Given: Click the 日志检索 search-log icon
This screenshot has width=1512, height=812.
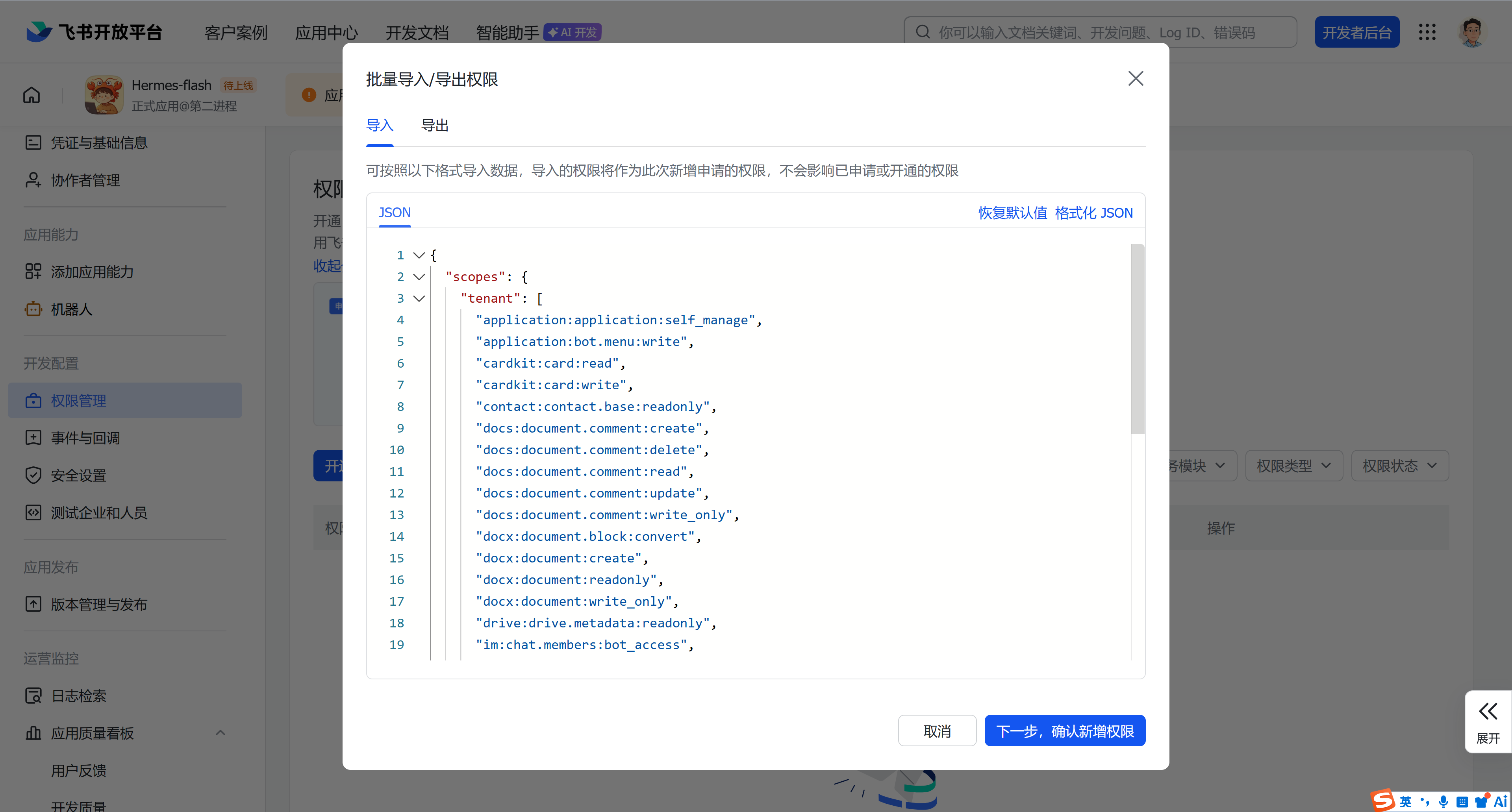Looking at the screenshot, I should click(33, 696).
